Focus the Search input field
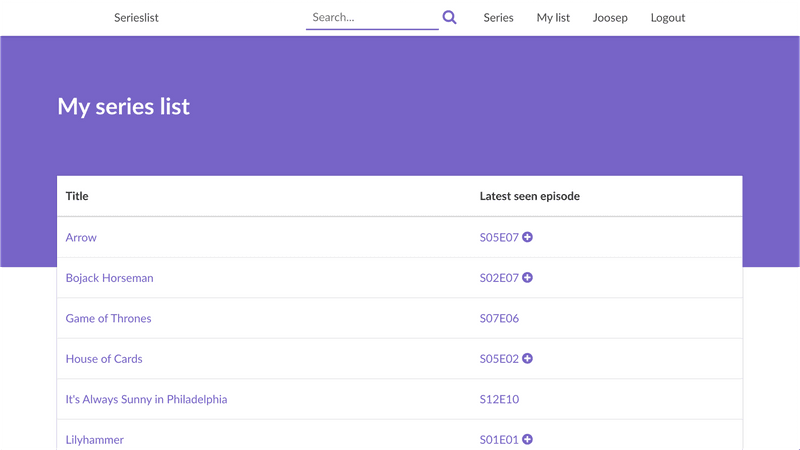The width and height of the screenshot is (800, 450). pyautogui.click(x=372, y=18)
